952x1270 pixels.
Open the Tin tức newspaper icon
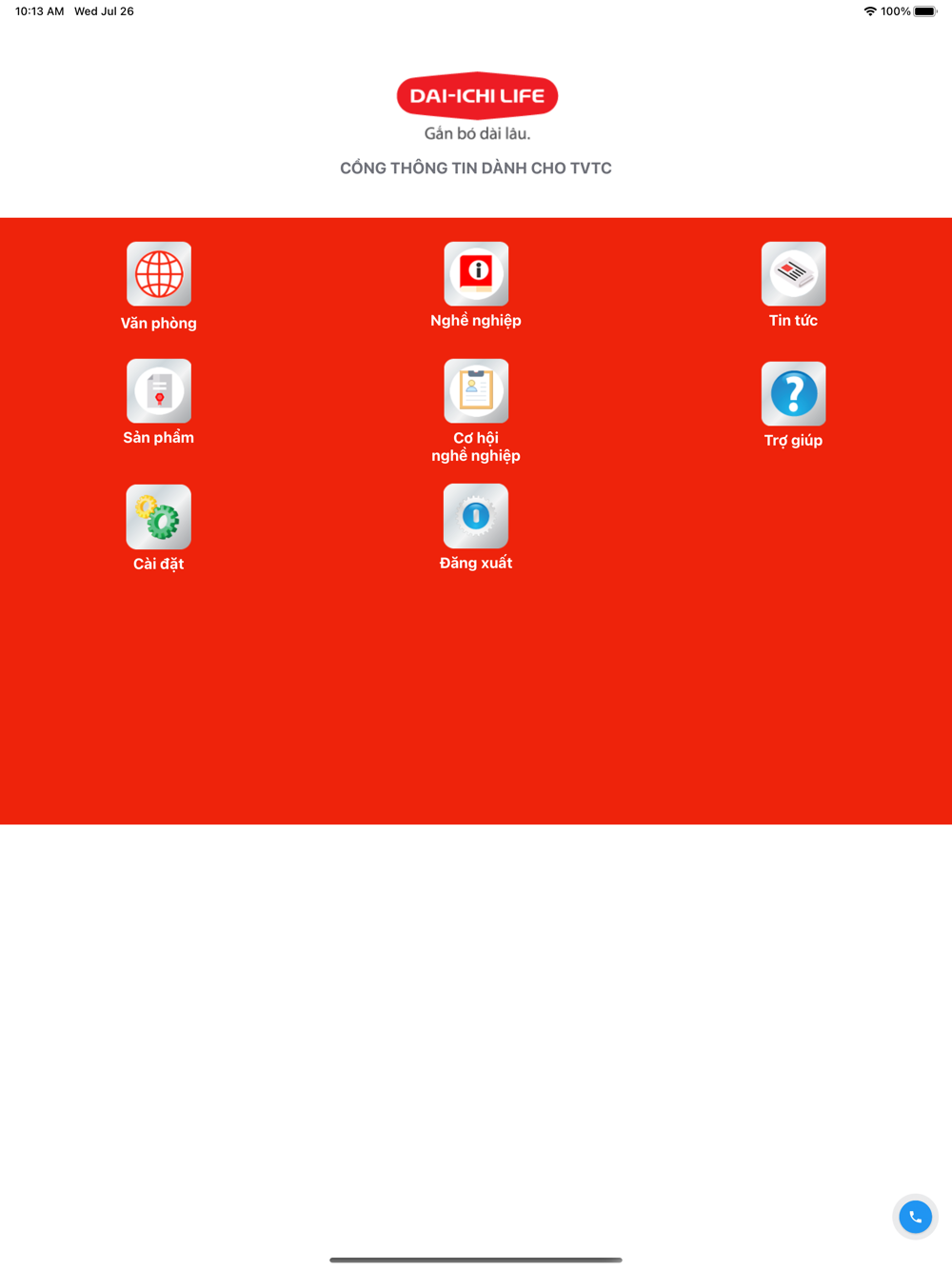(x=793, y=274)
